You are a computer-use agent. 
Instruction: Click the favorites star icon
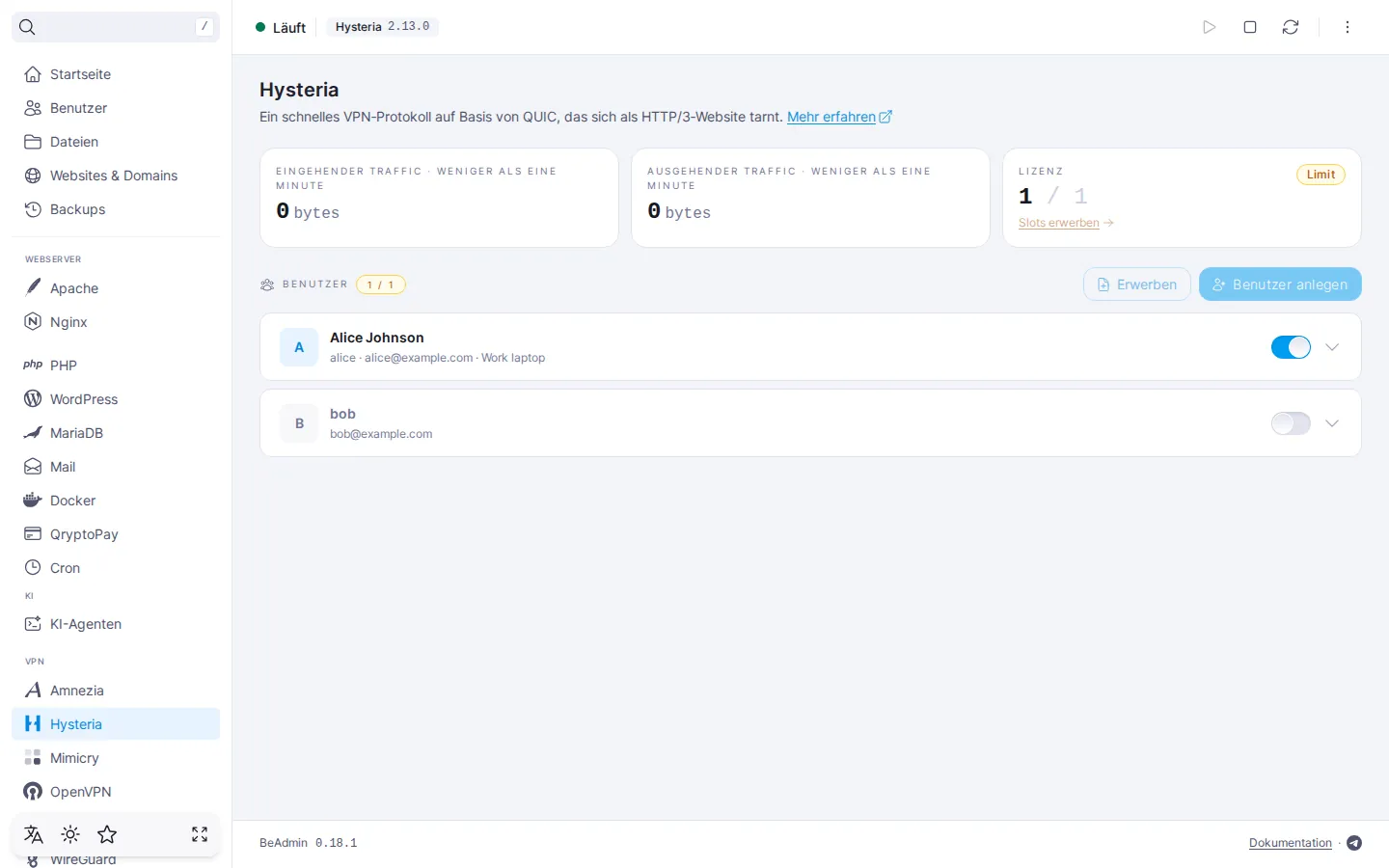pos(107,834)
